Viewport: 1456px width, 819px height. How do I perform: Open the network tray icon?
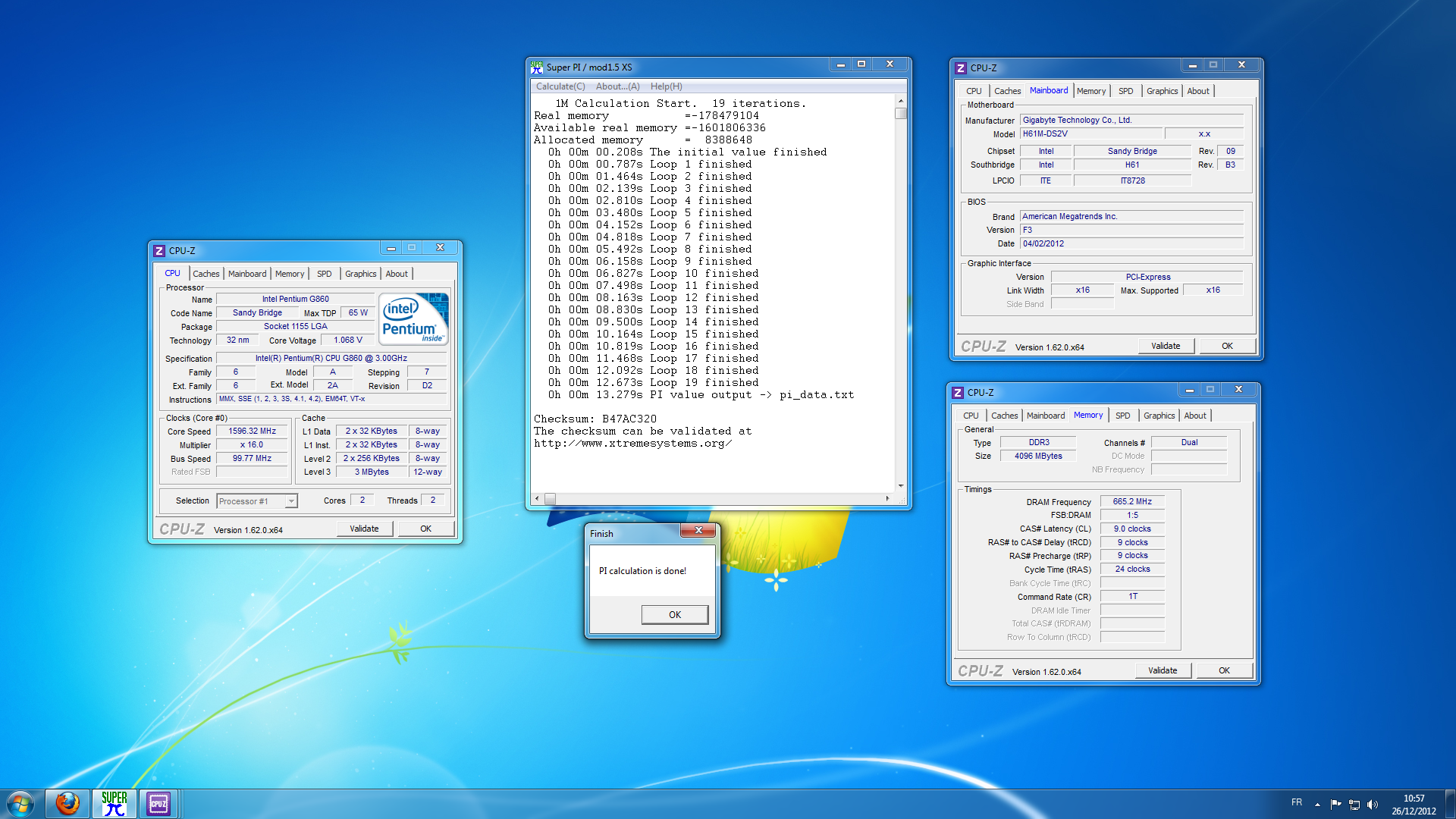tap(1354, 804)
